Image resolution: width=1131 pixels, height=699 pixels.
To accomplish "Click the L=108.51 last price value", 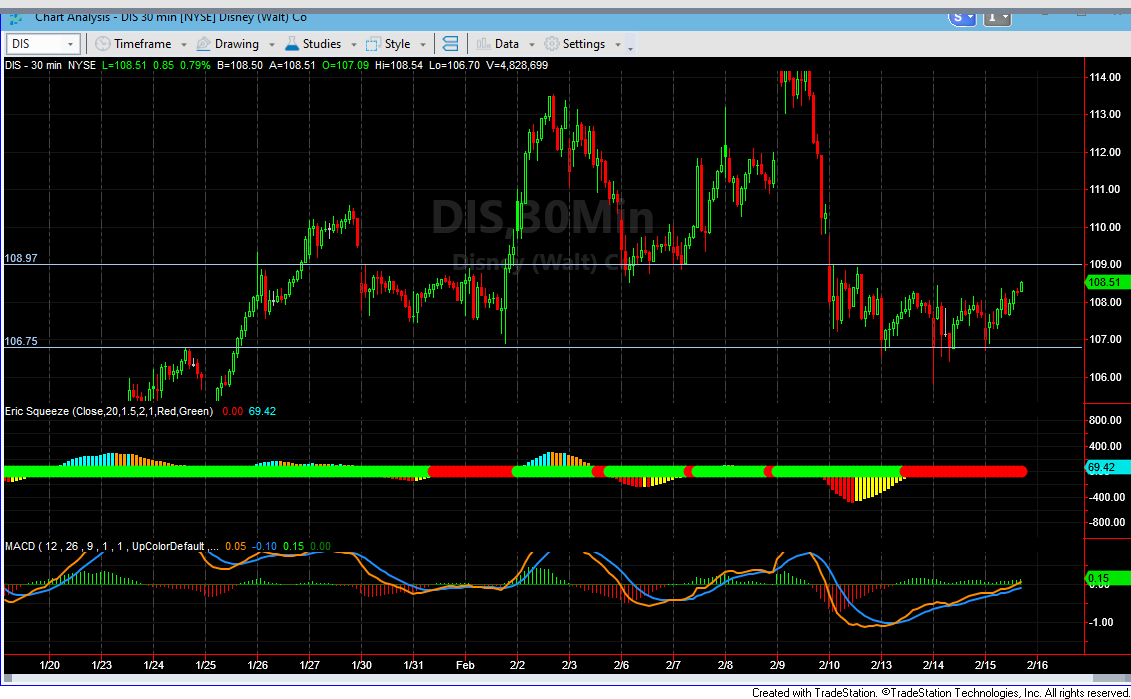I will point(124,65).
